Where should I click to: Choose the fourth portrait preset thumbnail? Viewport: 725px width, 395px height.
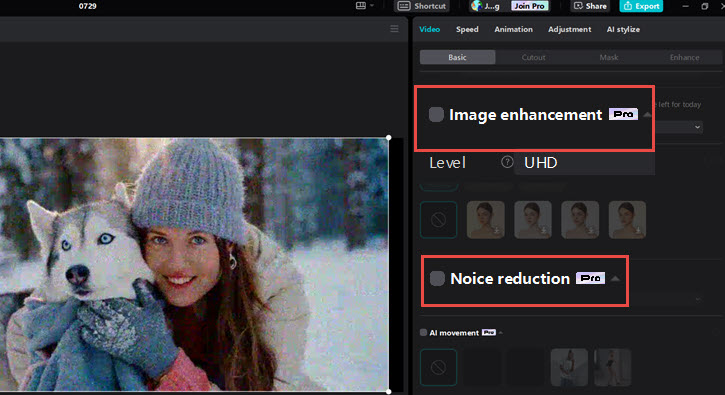pyautogui.click(x=627, y=220)
